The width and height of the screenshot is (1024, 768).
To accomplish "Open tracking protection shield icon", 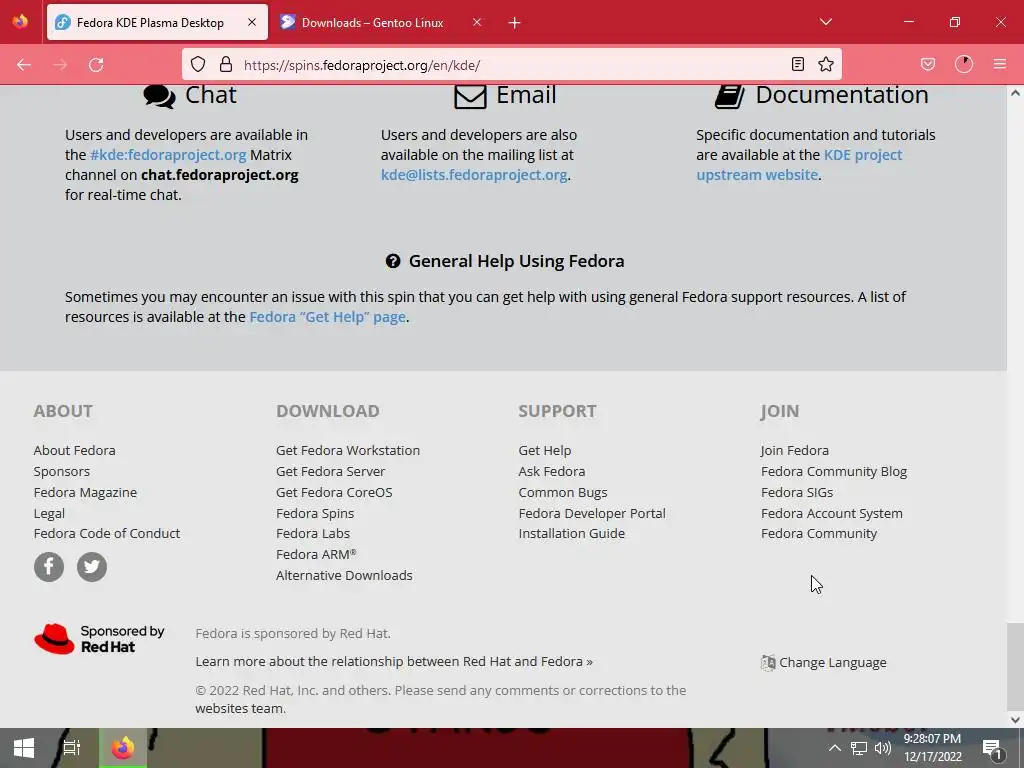I will (198, 64).
